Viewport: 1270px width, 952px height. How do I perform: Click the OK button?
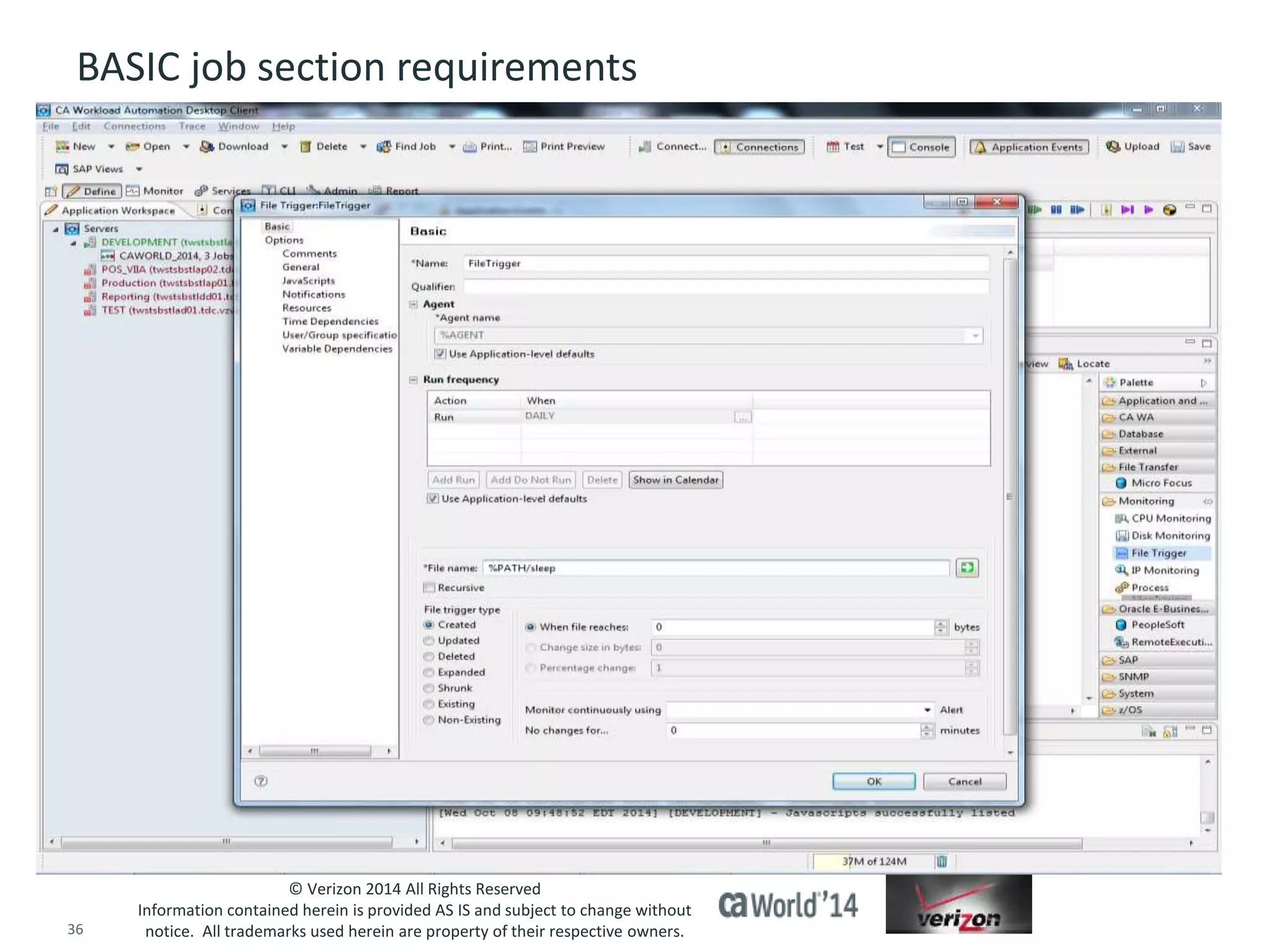click(874, 782)
